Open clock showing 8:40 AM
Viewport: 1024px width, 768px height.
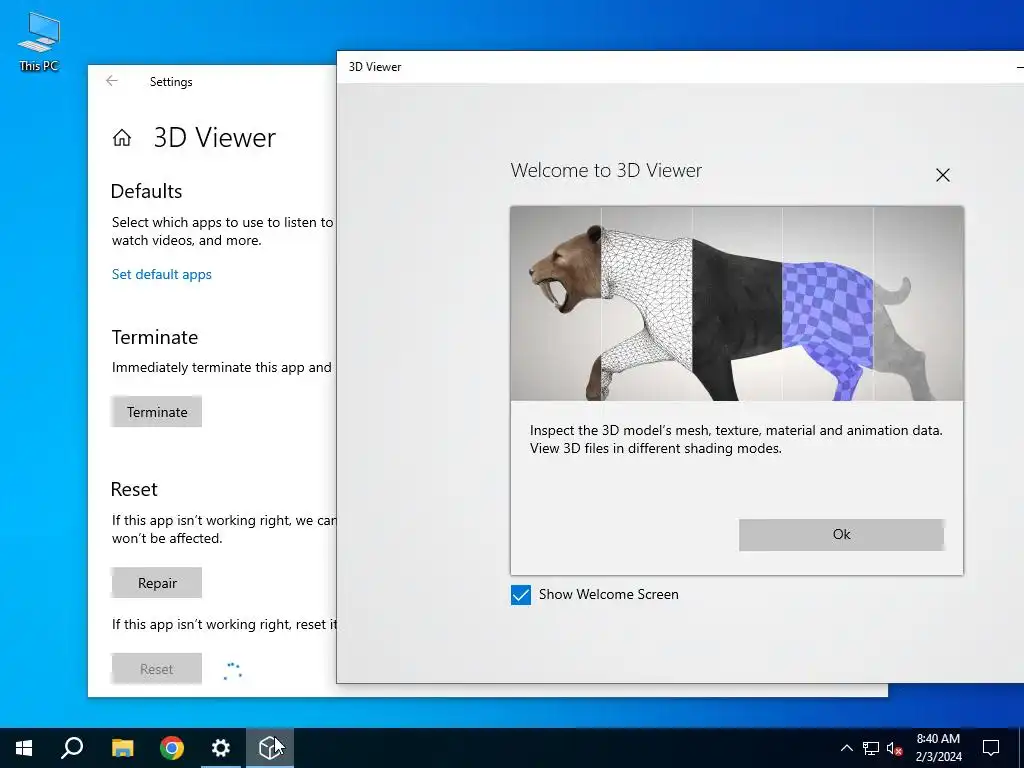pyautogui.click(x=938, y=748)
